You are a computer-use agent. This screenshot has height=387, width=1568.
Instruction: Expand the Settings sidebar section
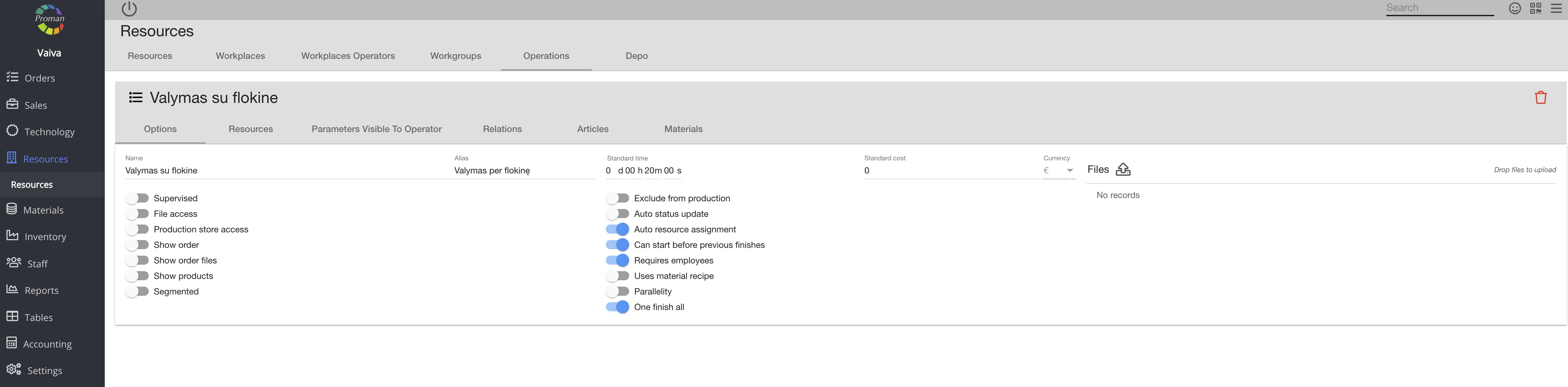44,370
